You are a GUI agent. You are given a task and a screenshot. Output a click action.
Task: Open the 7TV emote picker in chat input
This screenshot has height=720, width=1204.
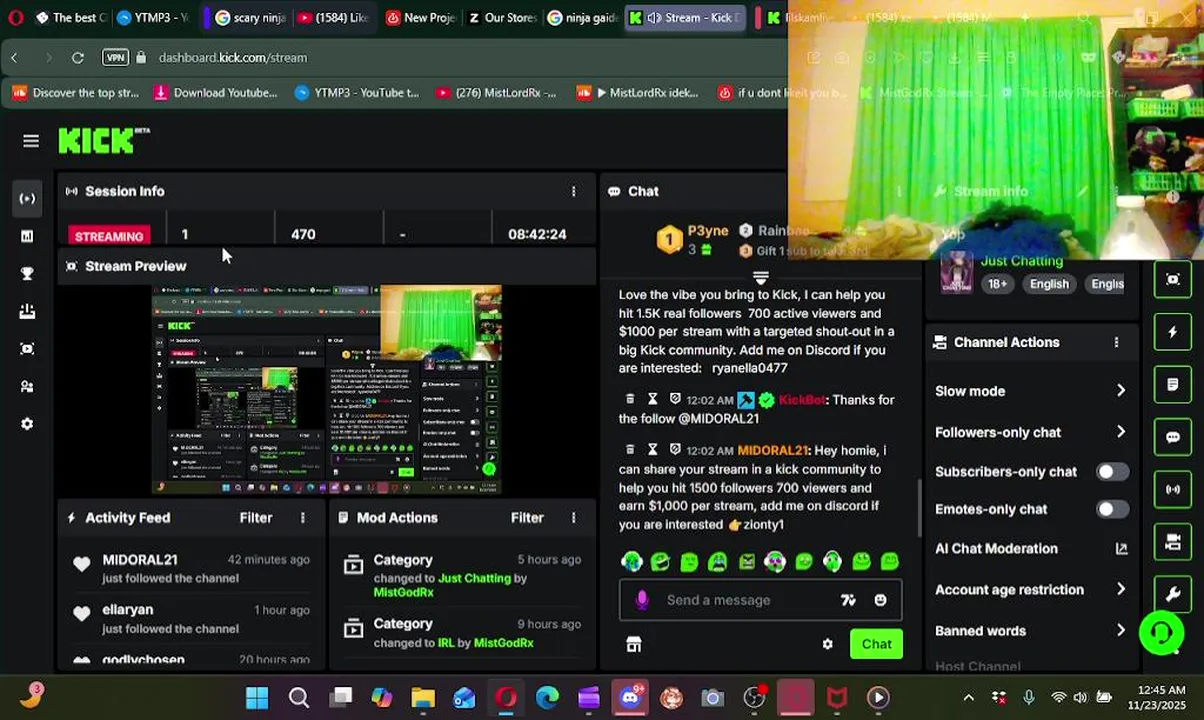click(x=848, y=600)
